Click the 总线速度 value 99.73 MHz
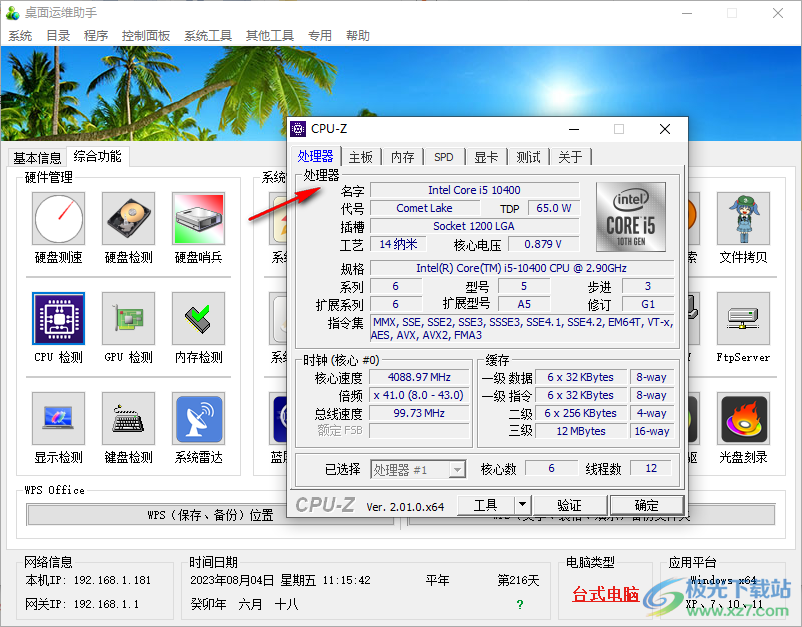The height and width of the screenshot is (627, 802). pyautogui.click(x=419, y=413)
